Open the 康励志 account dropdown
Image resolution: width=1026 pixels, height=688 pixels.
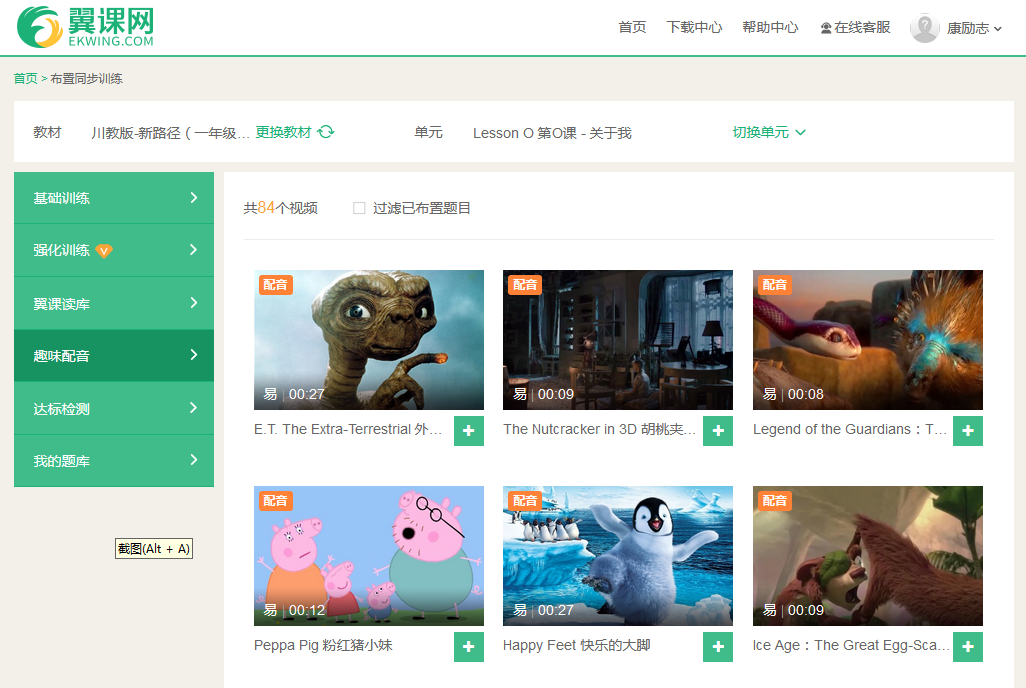(x=974, y=28)
